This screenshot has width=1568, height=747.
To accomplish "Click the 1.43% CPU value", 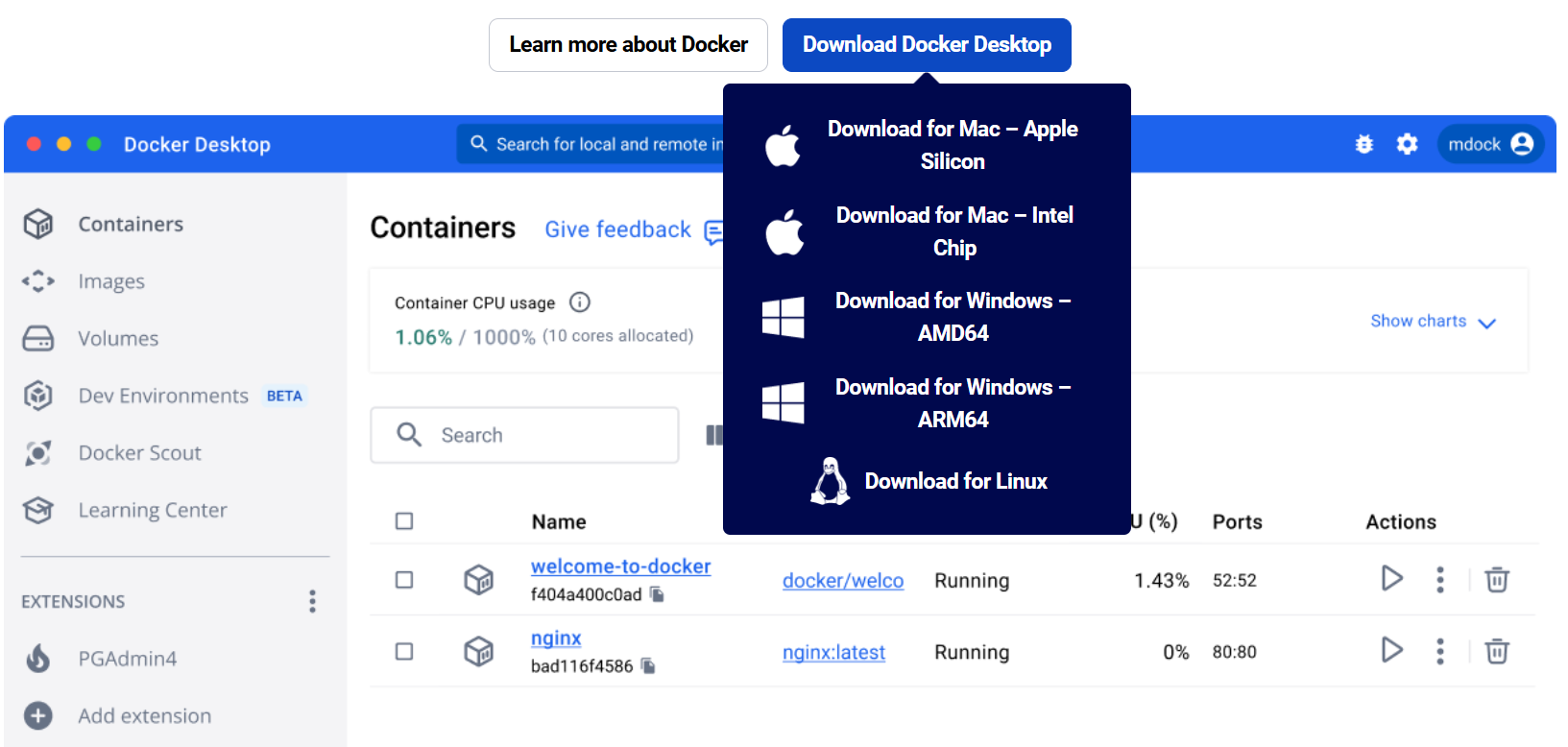I will [x=1162, y=581].
